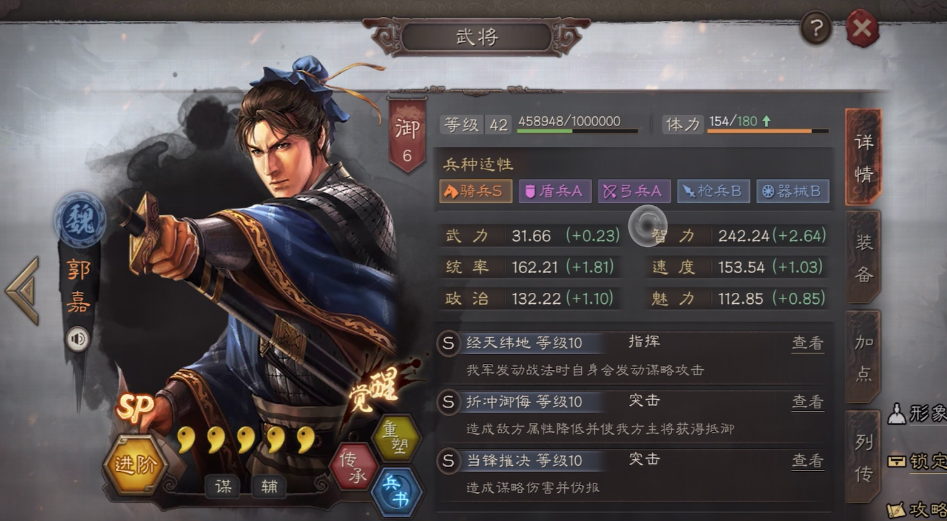Image resolution: width=947 pixels, height=521 pixels.
Task: Open the 列传 biography tab
Action: (x=864, y=458)
